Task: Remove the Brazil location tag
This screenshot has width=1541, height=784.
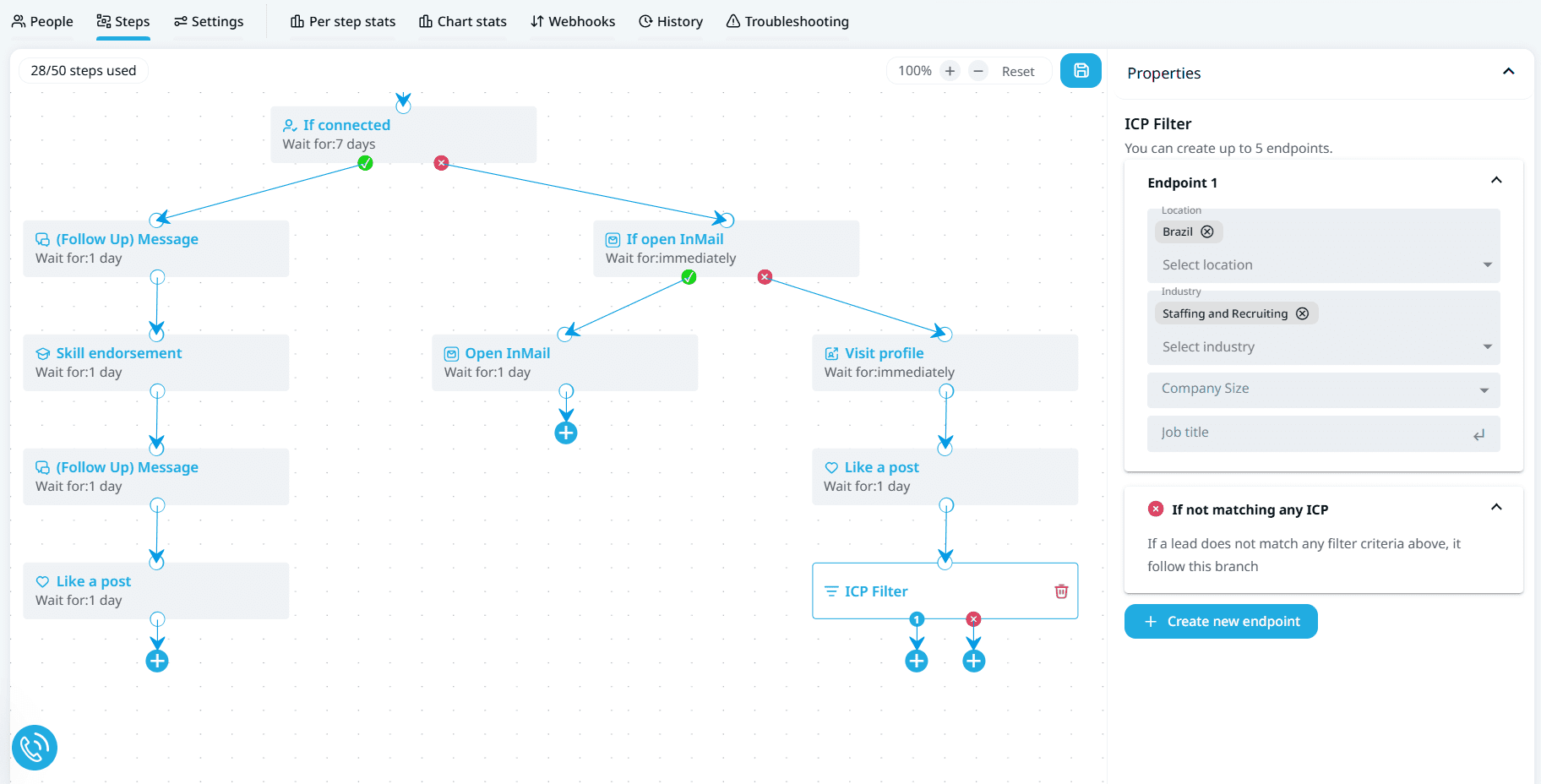Action: pyautogui.click(x=1207, y=231)
